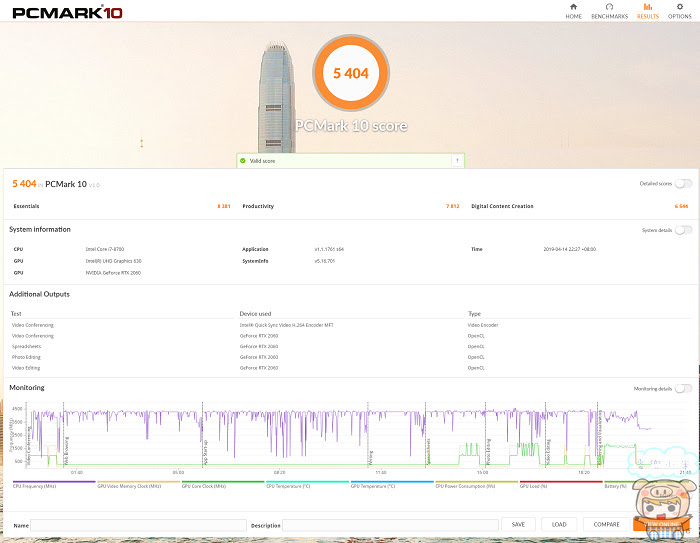The width and height of the screenshot is (700, 543).
Task: Click the CPU Temperature legend swatch
Action: 308,482
